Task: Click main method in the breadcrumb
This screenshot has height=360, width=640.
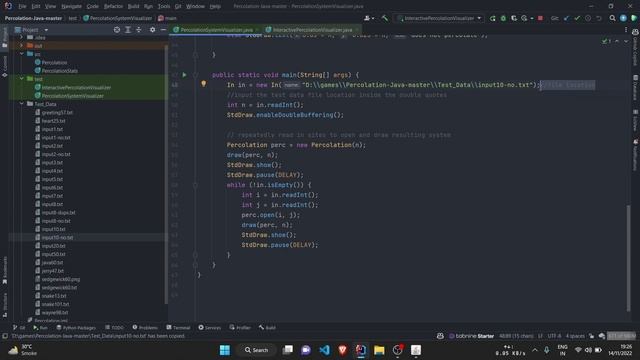Action: click(x=167, y=18)
